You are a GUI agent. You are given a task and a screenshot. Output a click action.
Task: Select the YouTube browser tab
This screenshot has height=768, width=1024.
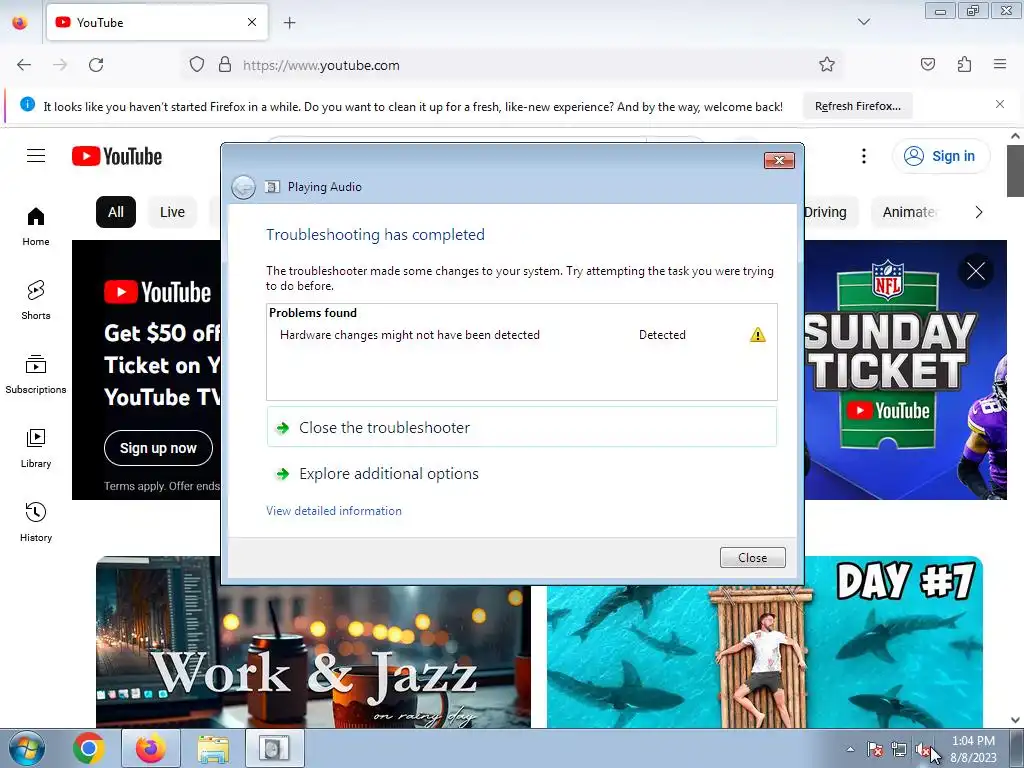pyautogui.click(x=157, y=23)
